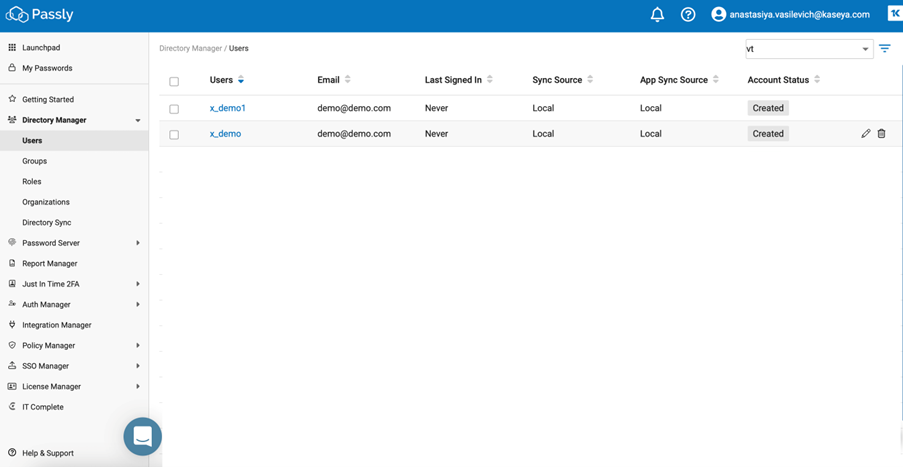Click the SSO Manager icon
The image size is (903, 467).
pyautogui.click(x=12, y=366)
